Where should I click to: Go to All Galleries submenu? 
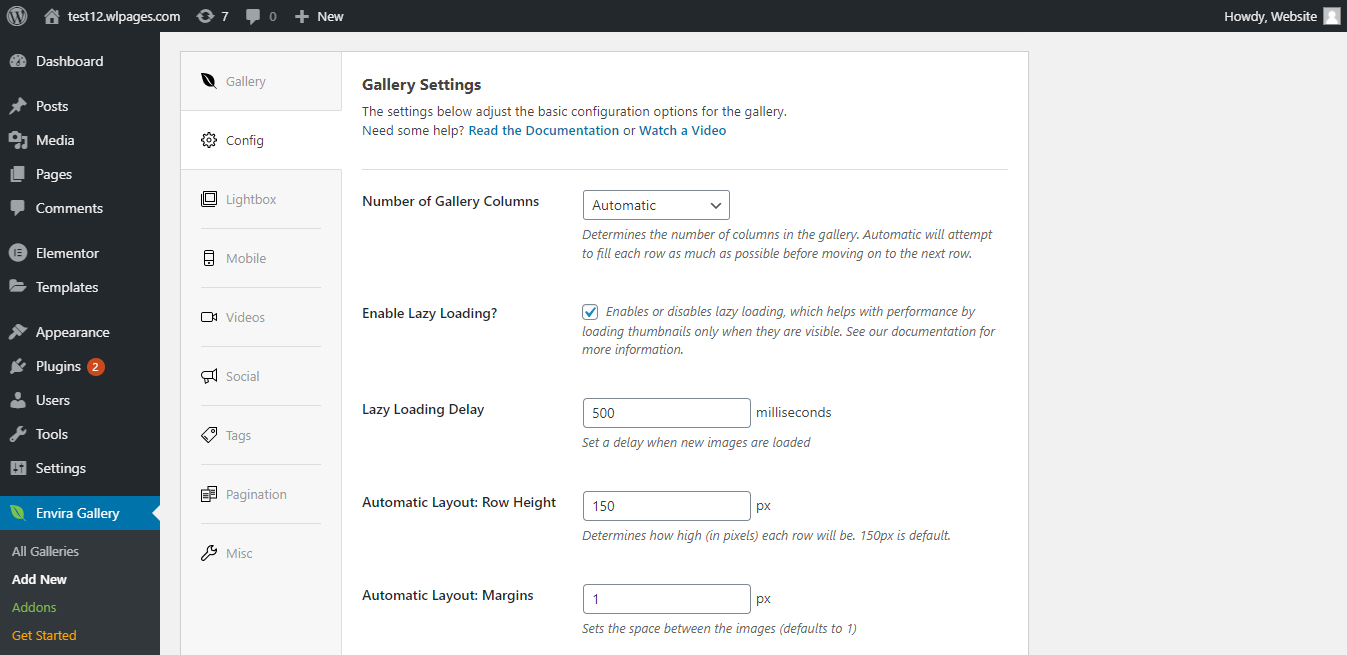tap(45, 551)
